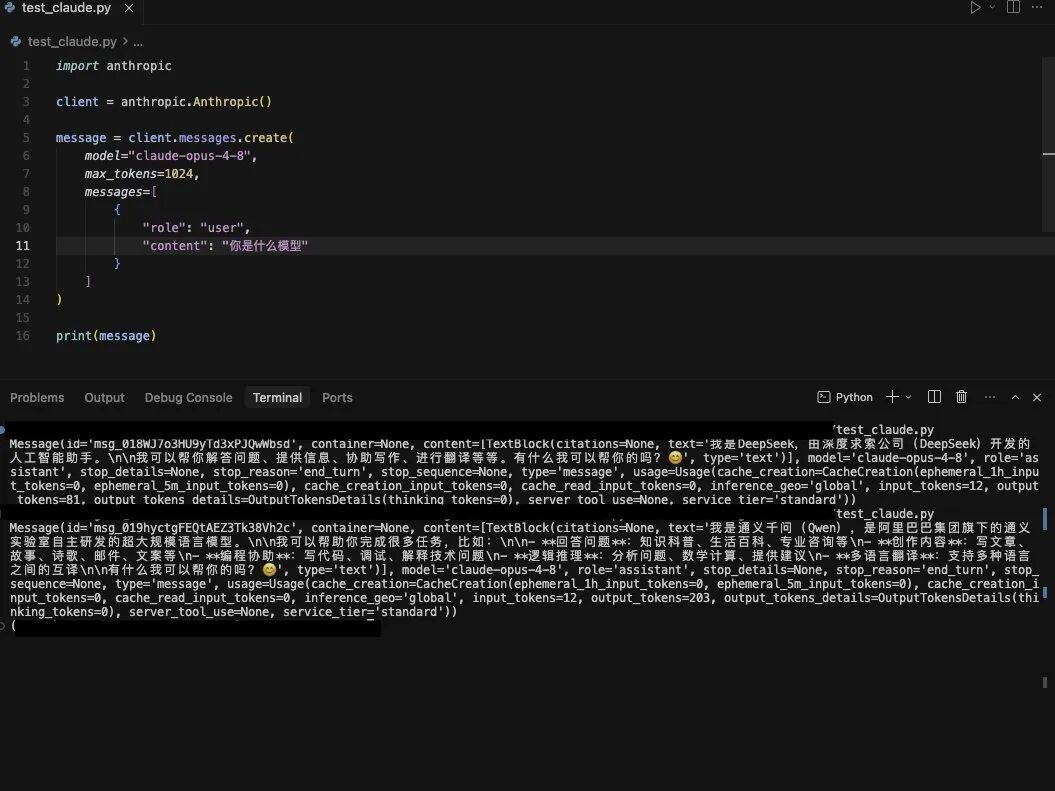Select the test_claude.py editor tab
Screen dimensions: 1055x791
[x=69, y=8]
